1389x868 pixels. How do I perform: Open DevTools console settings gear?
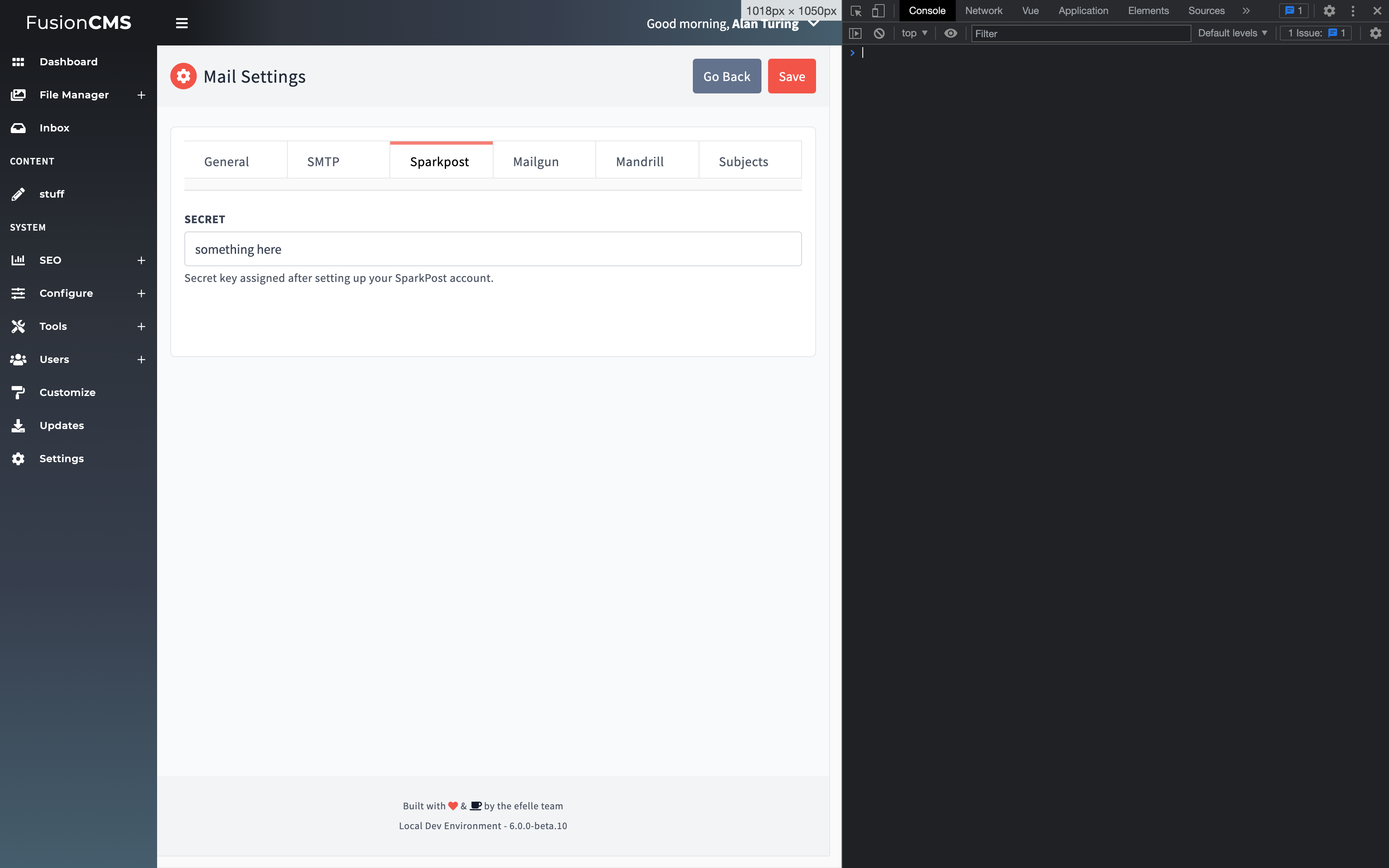click(1375, 33)
